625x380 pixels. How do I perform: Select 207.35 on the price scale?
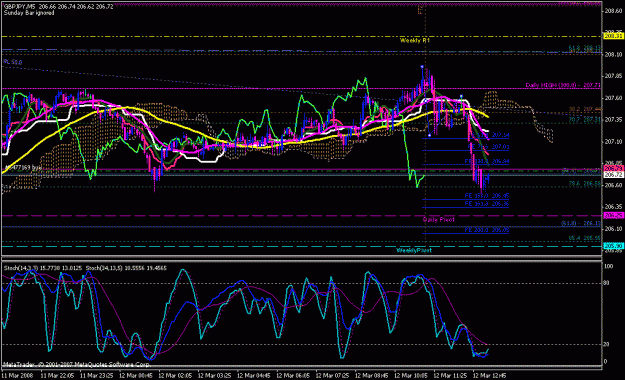(x=613, y=120)
